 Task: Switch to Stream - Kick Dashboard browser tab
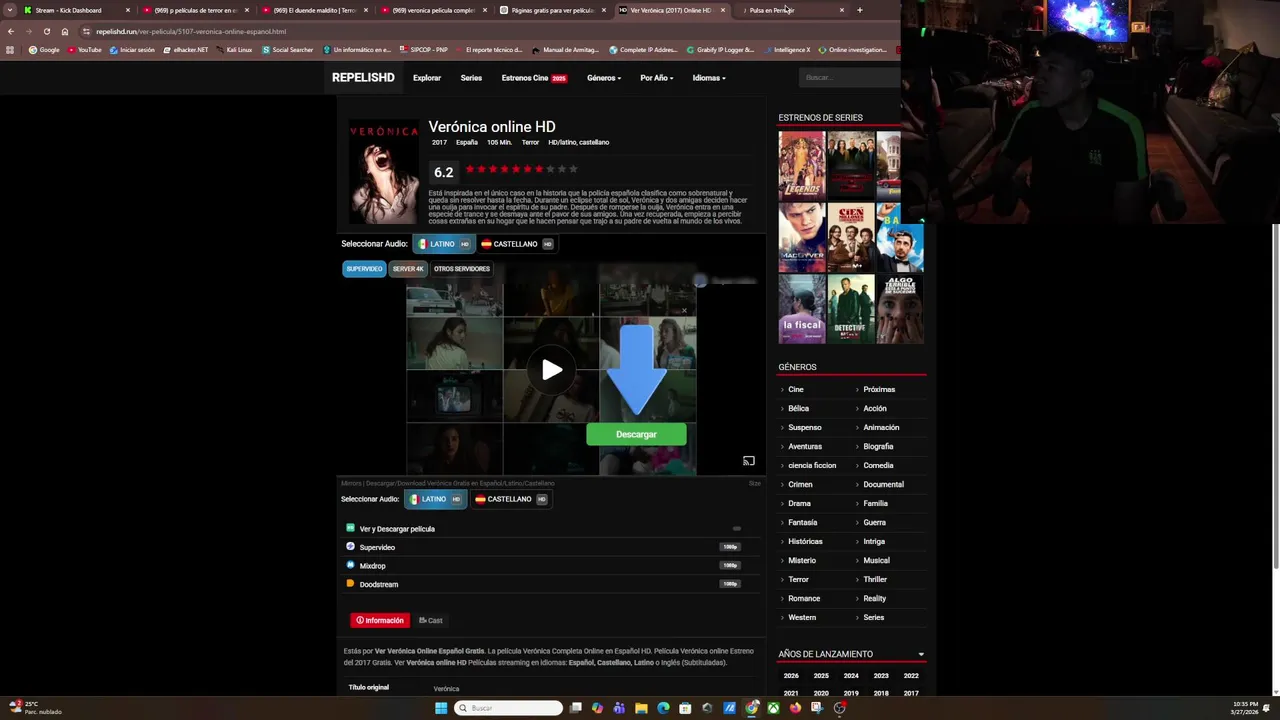click(76, 10)
